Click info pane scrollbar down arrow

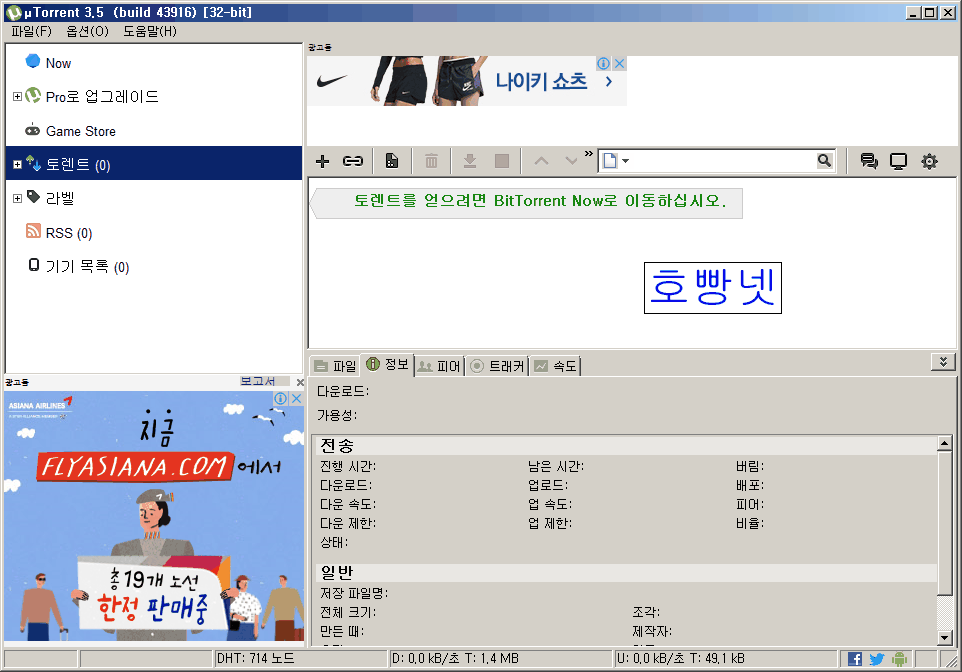click(944, 638)
